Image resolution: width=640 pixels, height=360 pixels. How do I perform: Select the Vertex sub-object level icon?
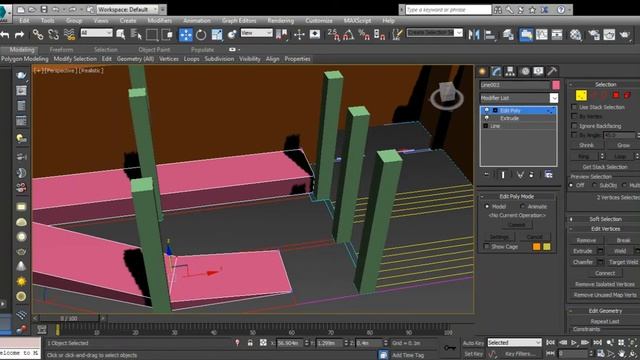click(x=581, y=96)
